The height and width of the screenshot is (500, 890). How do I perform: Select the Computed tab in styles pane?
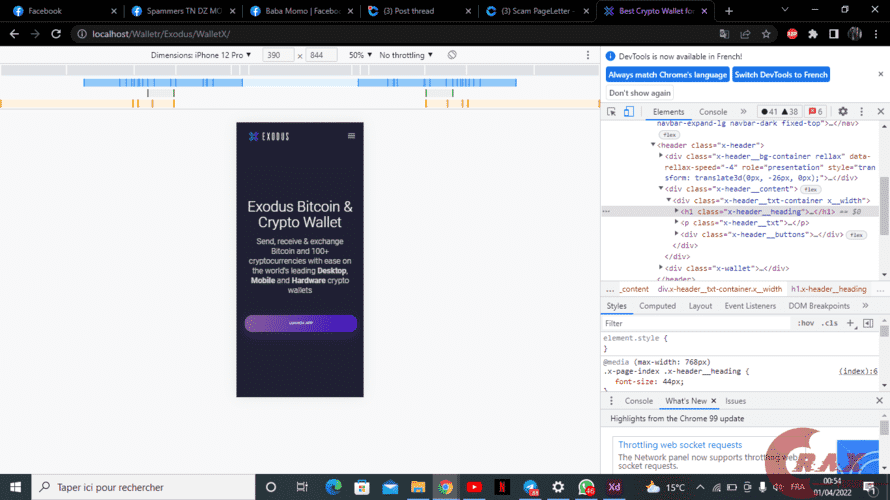(x=657, y=306)
